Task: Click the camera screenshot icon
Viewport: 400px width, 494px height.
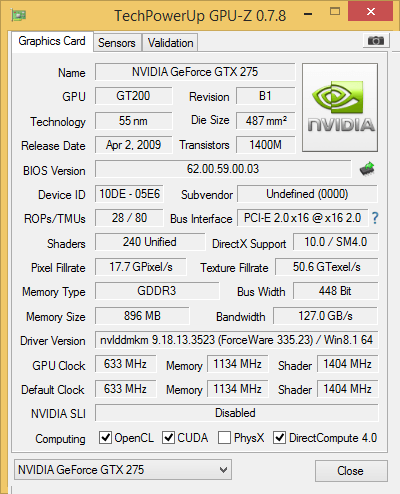Action: point(376,41)
